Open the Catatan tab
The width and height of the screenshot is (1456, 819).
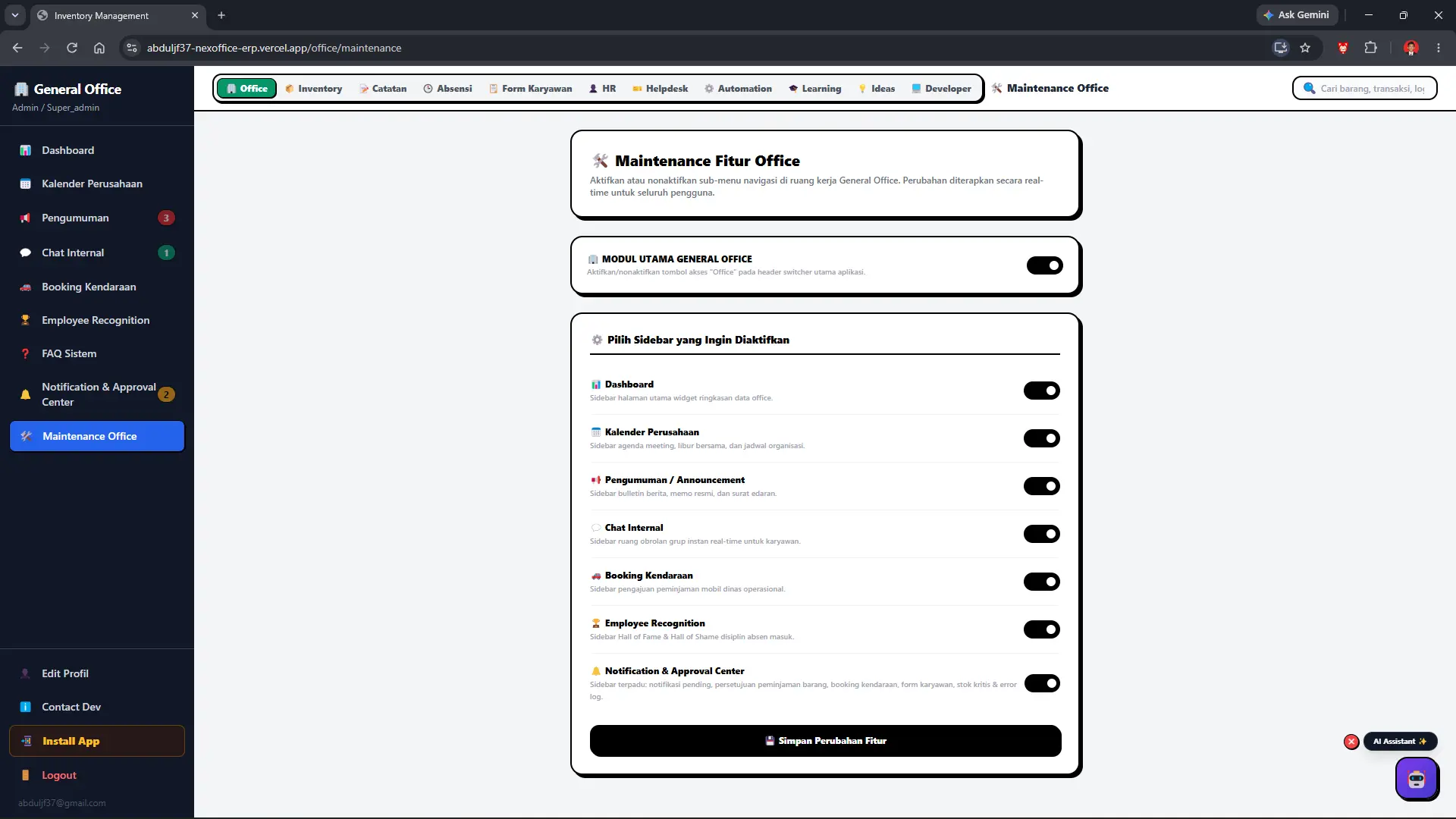(383, 89)
